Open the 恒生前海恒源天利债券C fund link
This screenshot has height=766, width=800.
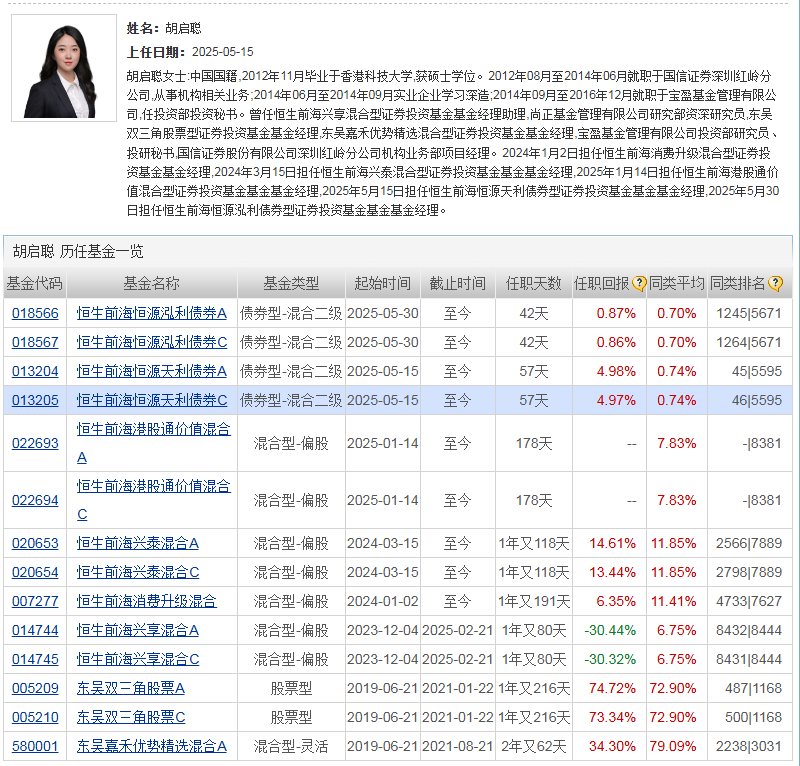point(152,401)
